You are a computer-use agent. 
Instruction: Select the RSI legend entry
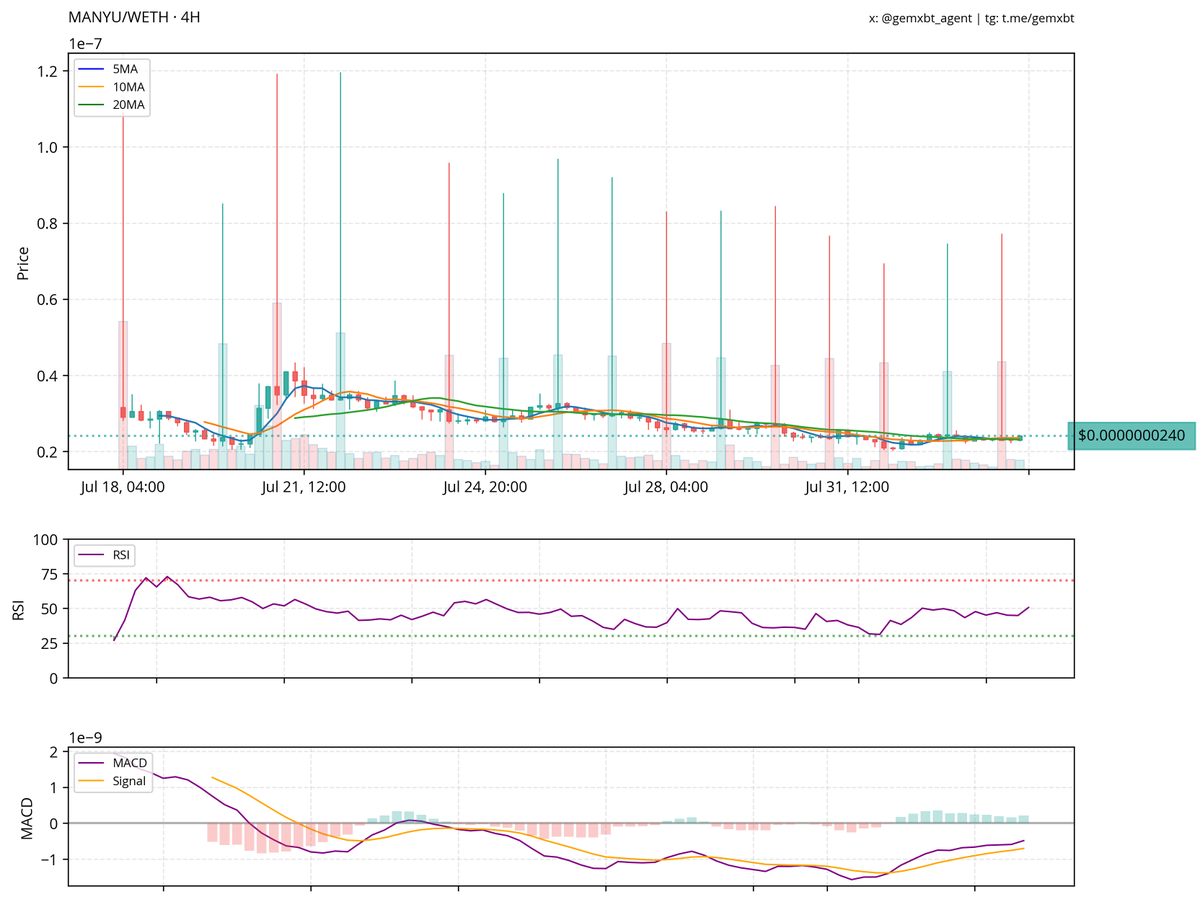(x=104, y=554)
